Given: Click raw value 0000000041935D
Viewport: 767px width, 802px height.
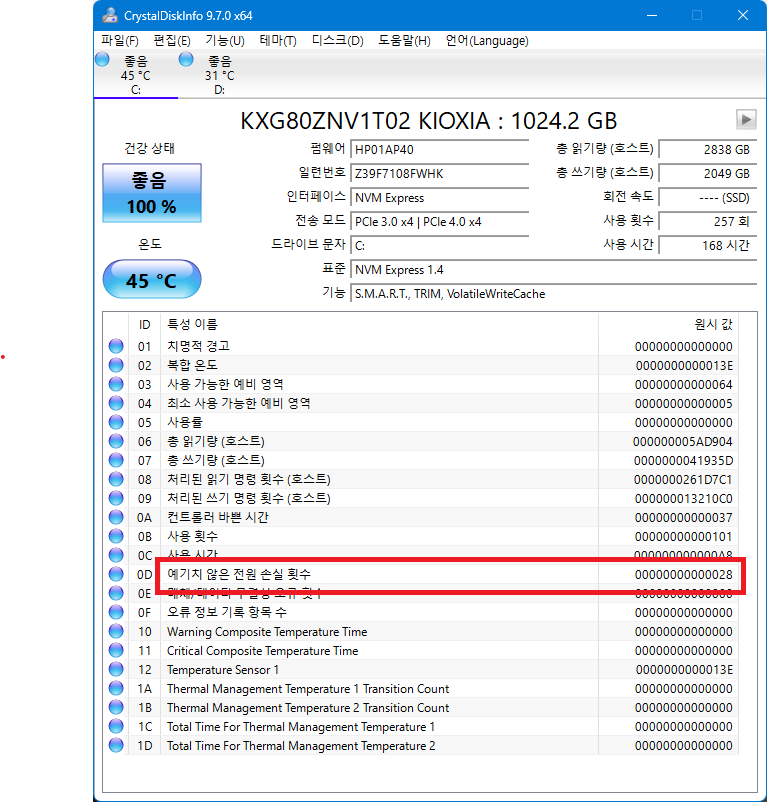Looking at the screenshot, I should click(684, 460).
